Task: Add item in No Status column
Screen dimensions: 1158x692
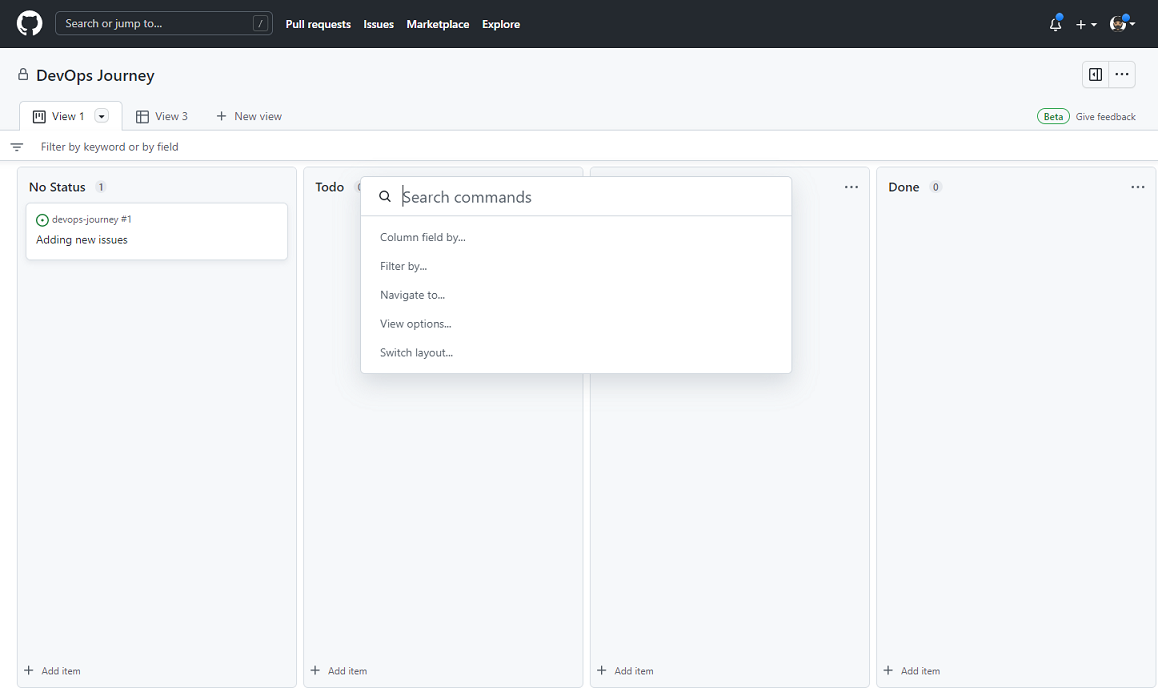Action: point(52,671)
